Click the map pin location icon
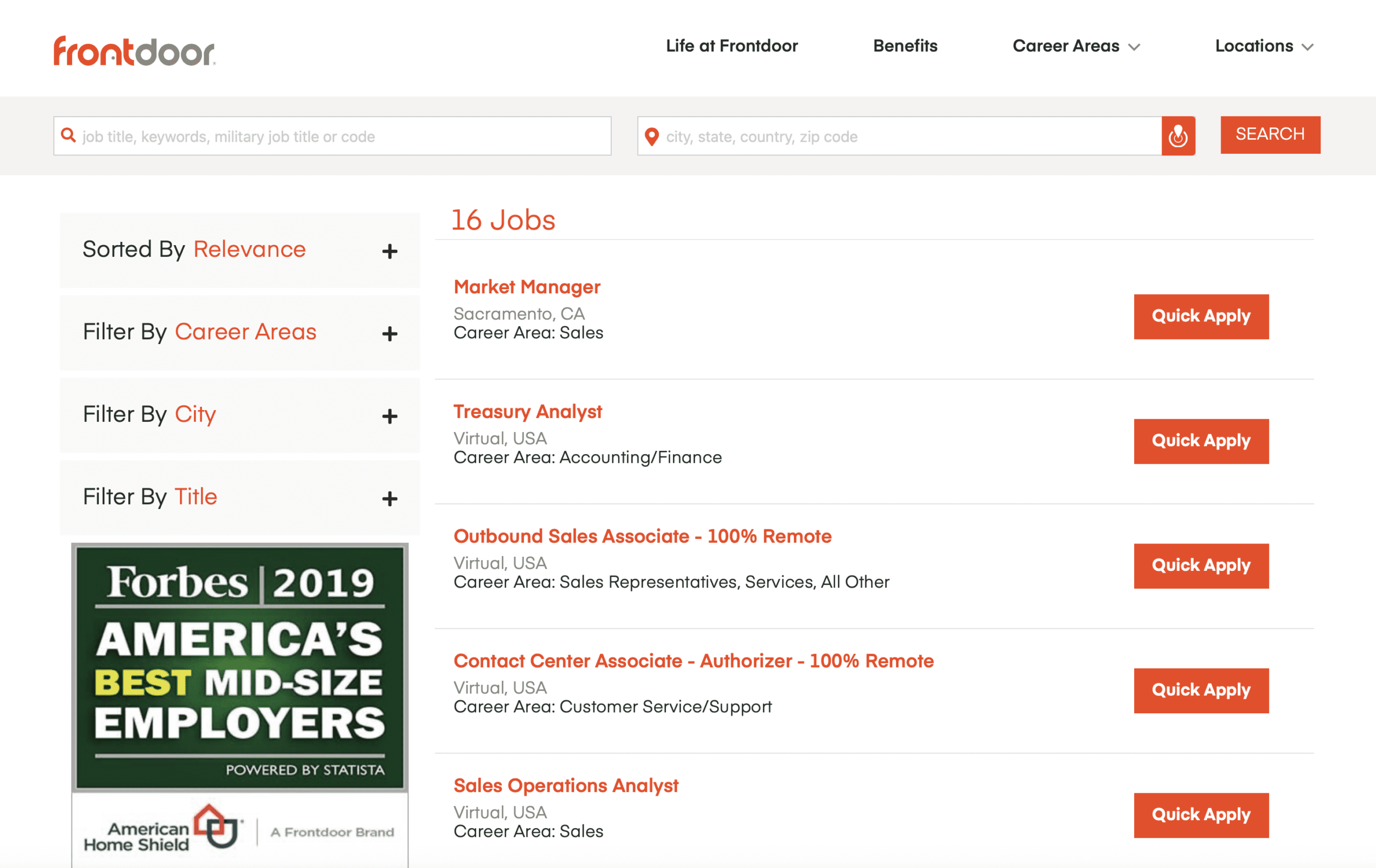Screen dimensions: 1376x868 651,137
